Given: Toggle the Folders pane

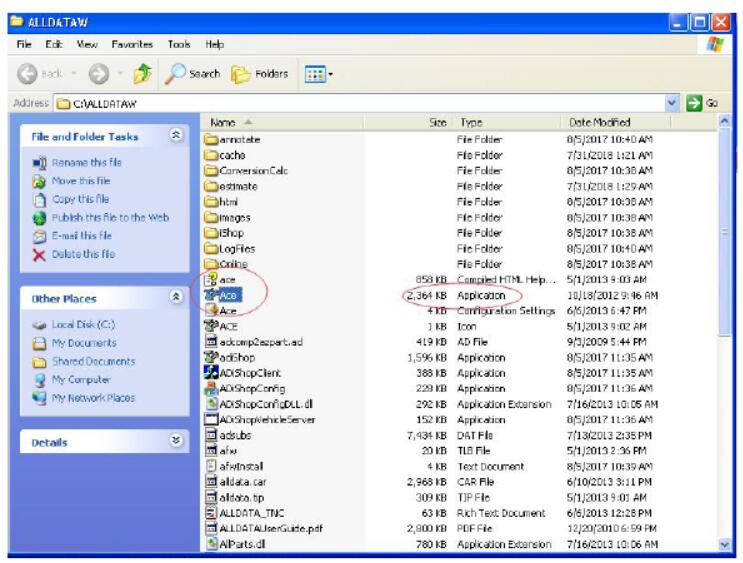Looking at the screenshot, I should coord(260,74).
